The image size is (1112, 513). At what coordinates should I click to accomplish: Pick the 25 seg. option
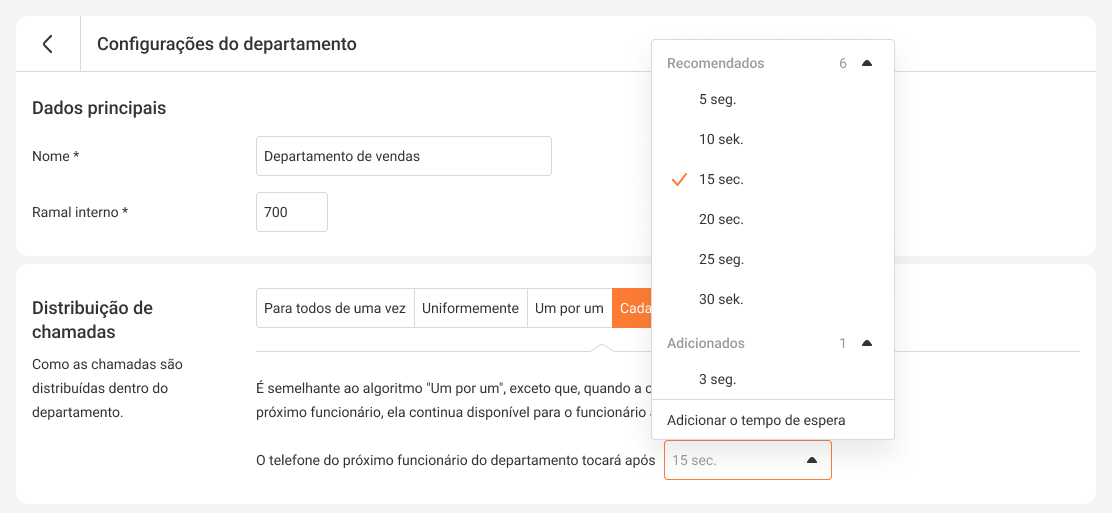[721, 259]
